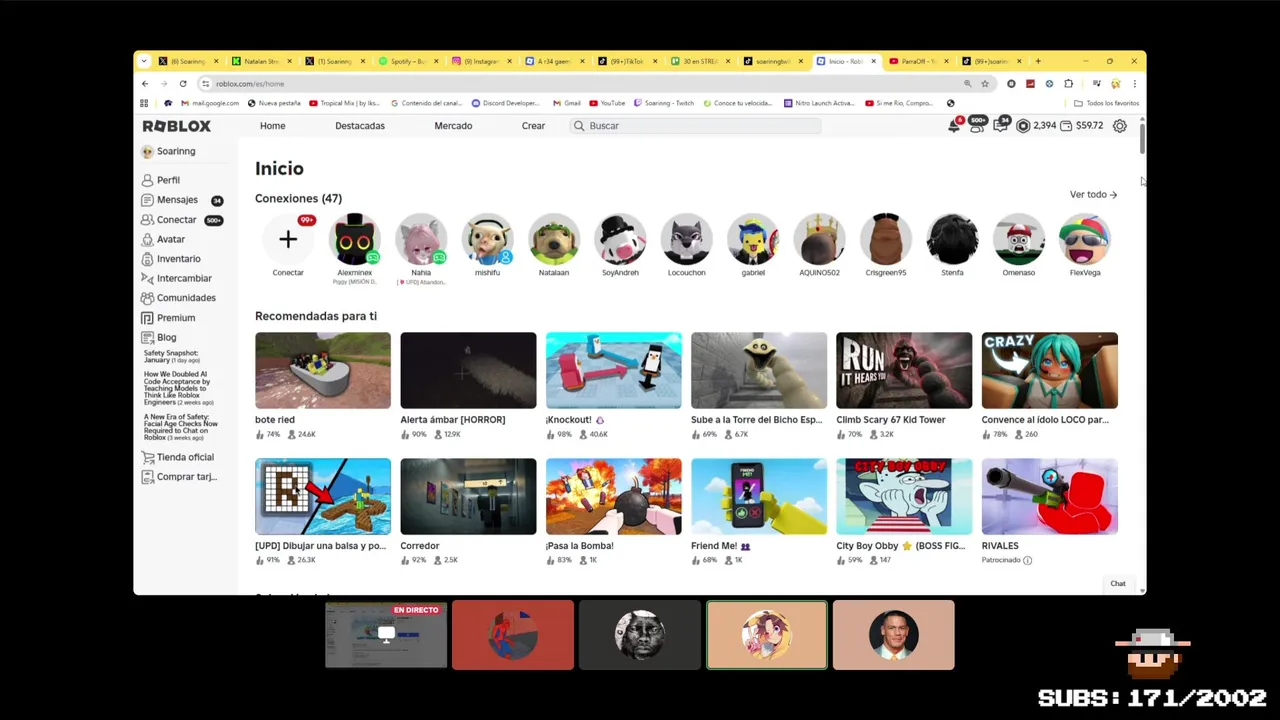Open Climb Scary 67 Kid Tower game

point(904,370)
